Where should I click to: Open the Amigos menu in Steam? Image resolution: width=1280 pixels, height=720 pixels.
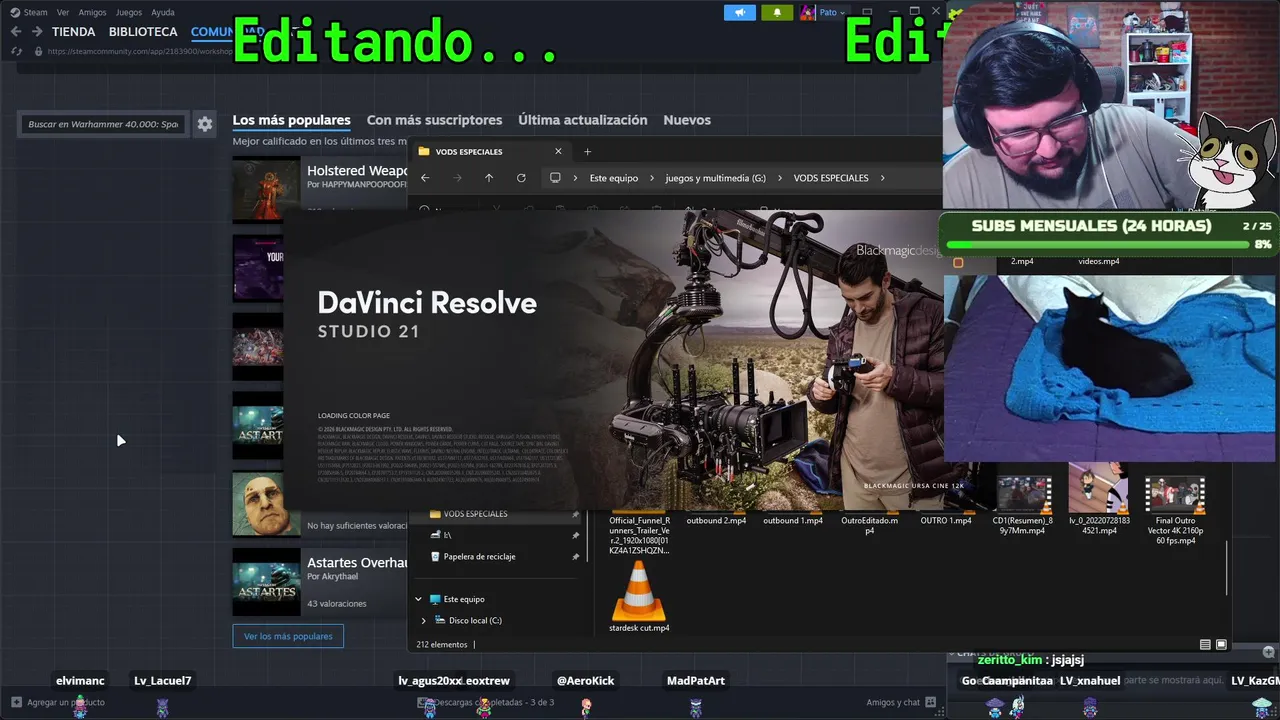(92, 12)
